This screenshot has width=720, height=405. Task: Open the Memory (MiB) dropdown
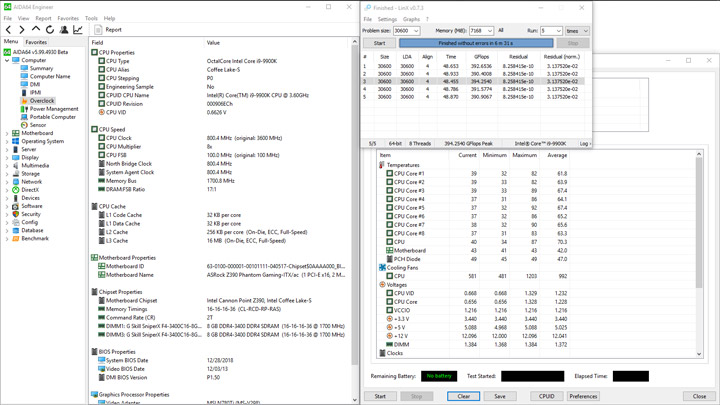(x=489, y=31)
